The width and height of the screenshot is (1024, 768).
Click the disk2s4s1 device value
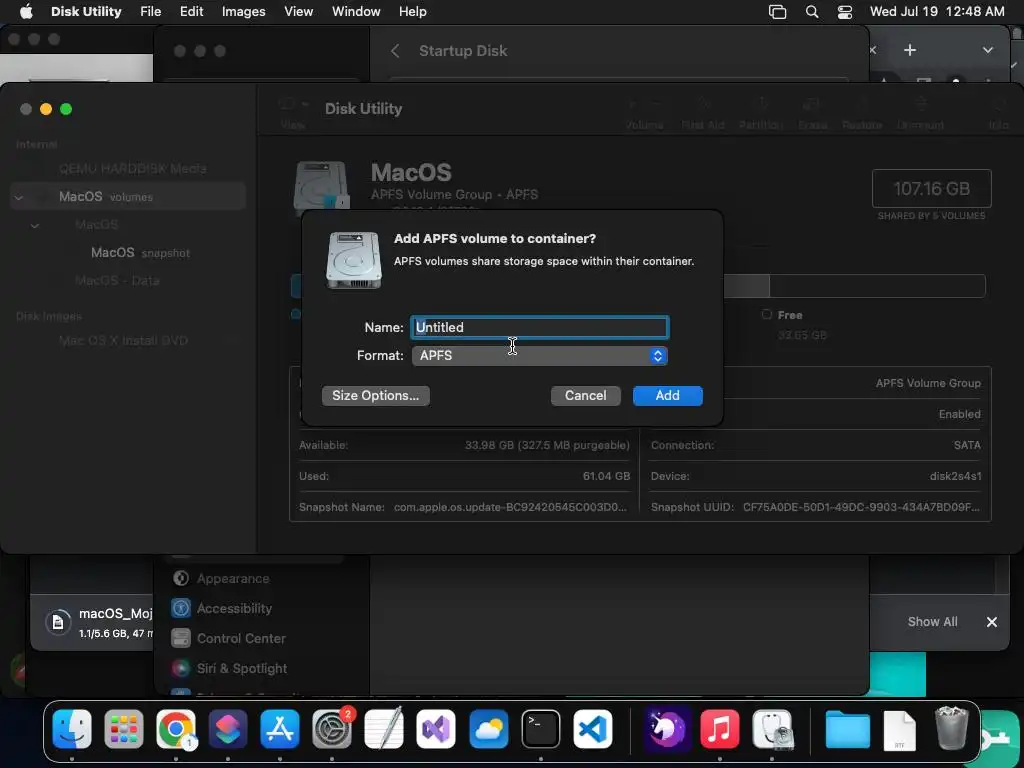tap(955, 476)
